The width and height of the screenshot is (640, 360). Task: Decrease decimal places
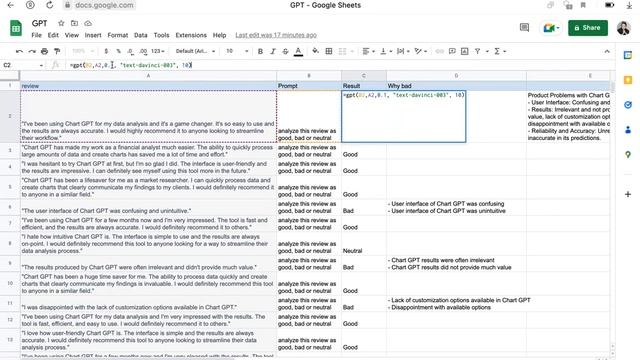pyautogui.click(x=130, y=51)
